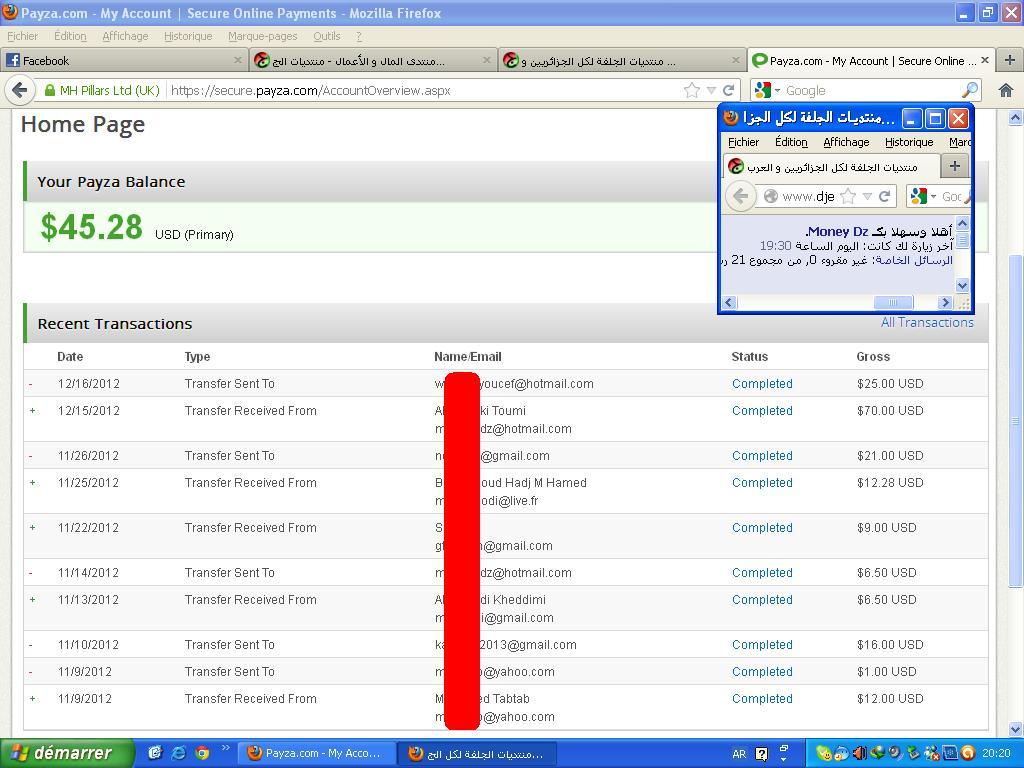Viewport: 1024px width, 768px height.
Task: Open new tab in small popup window
Action: click(x=955, y=166)
